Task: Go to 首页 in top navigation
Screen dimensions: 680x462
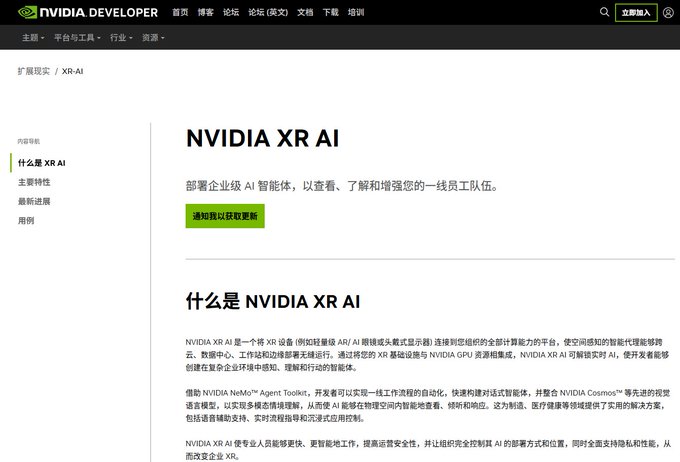Action: pos(180,12)
